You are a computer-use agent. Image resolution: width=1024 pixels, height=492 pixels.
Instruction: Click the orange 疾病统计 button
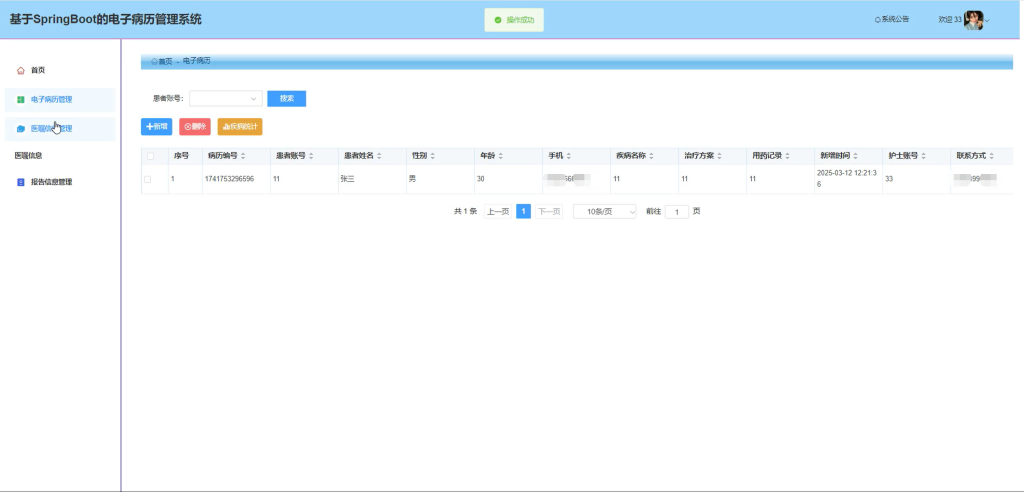pyautogui.click(x=240, y=127)
